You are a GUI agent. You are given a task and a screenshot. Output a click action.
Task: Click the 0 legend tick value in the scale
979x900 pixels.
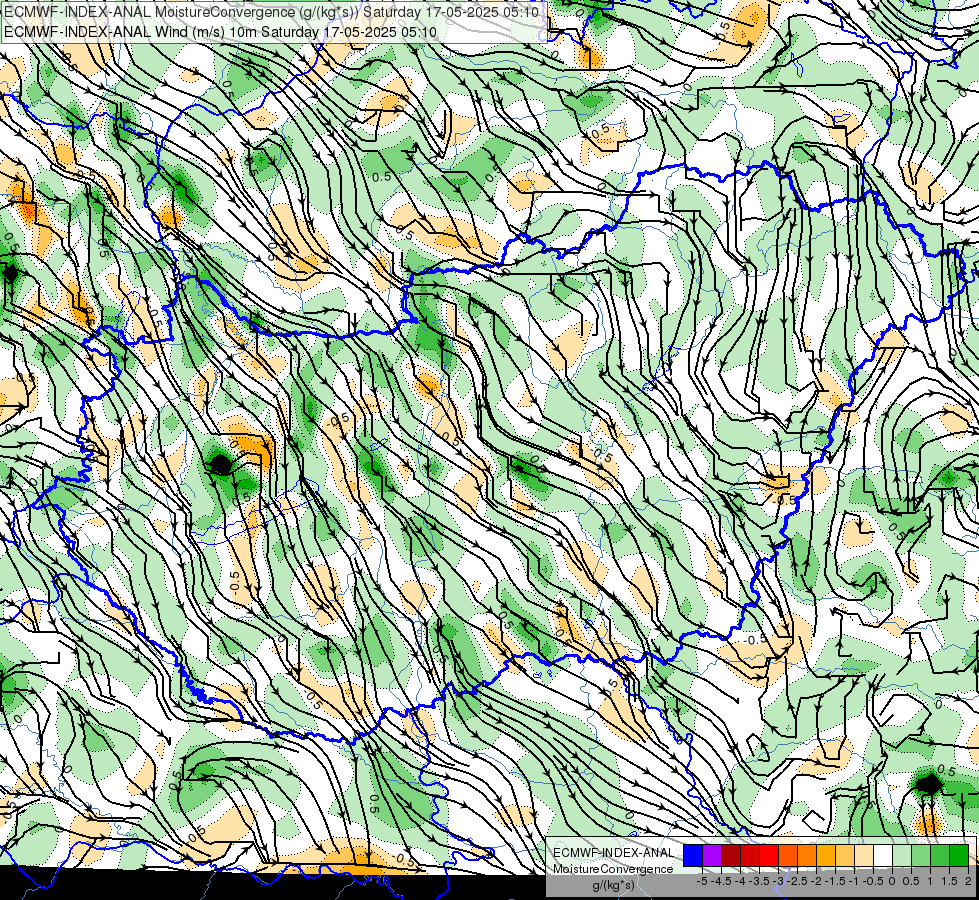(x=892, y=881)
